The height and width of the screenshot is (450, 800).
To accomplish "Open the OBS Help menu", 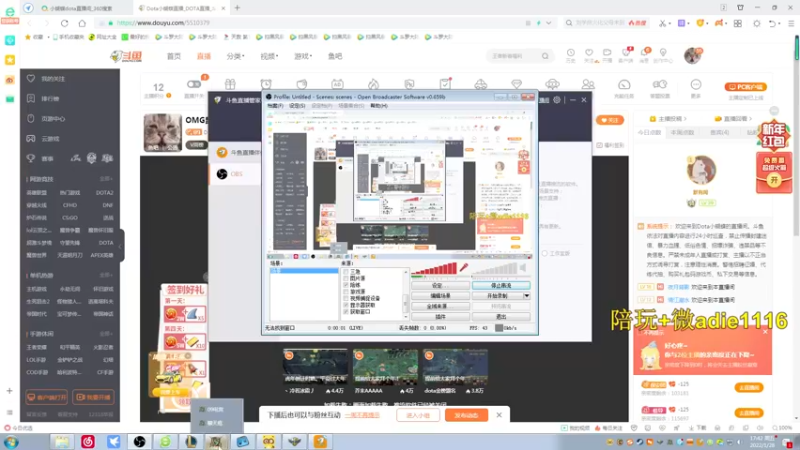I will 379,106.
